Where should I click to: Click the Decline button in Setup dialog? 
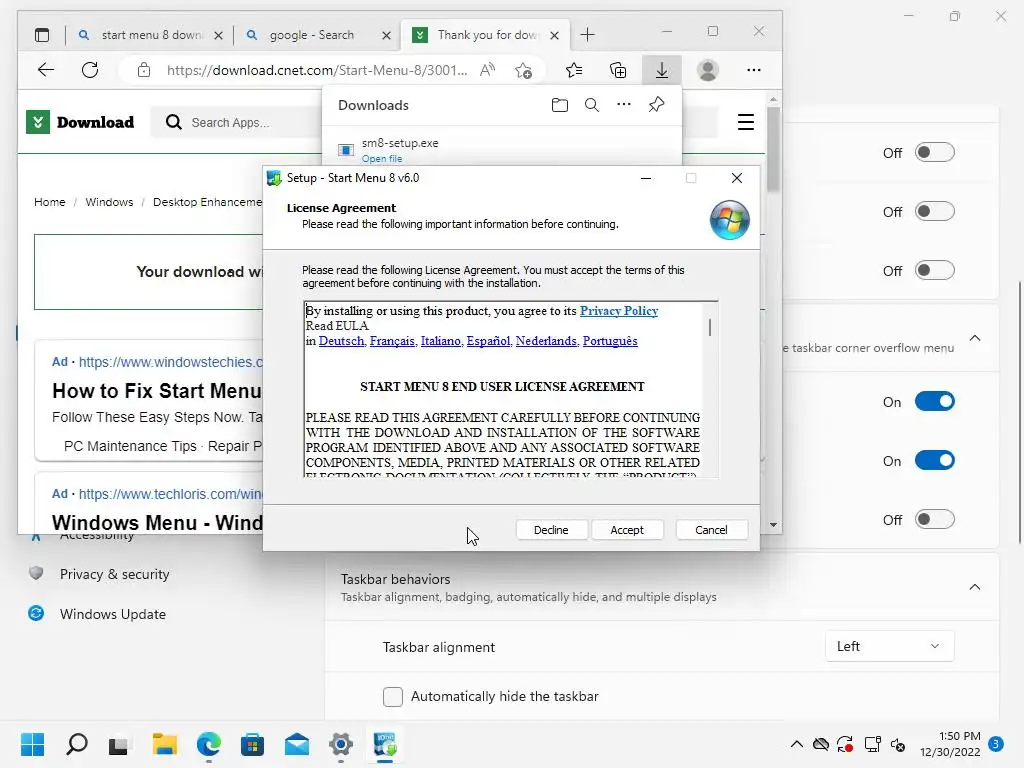point(551,530)
